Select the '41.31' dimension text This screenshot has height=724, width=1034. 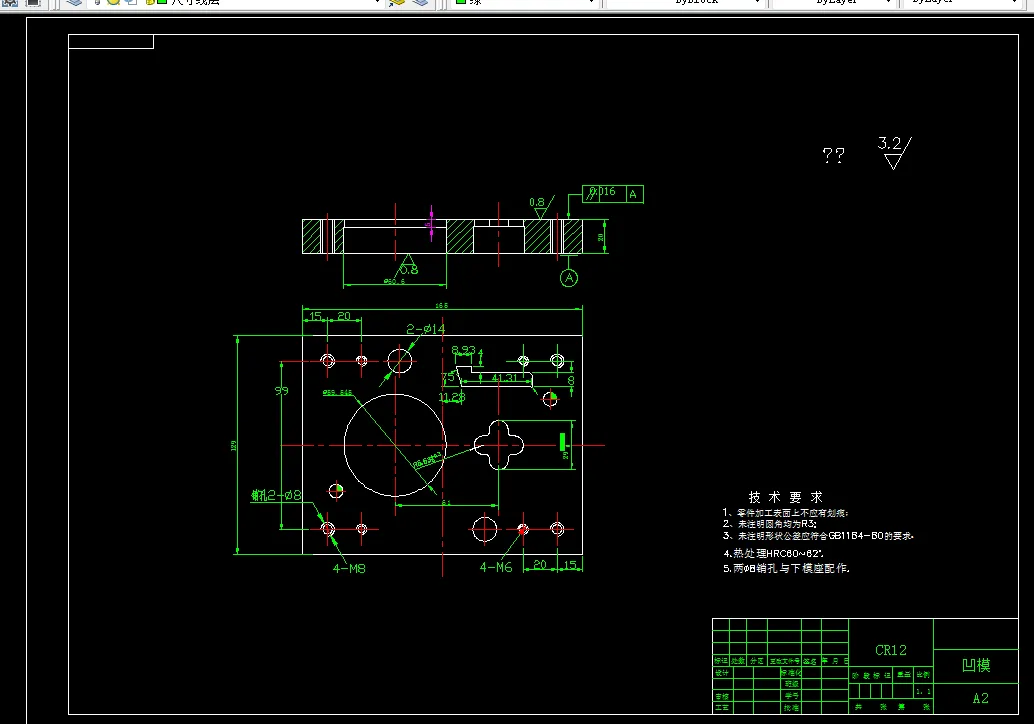point(504,378)
